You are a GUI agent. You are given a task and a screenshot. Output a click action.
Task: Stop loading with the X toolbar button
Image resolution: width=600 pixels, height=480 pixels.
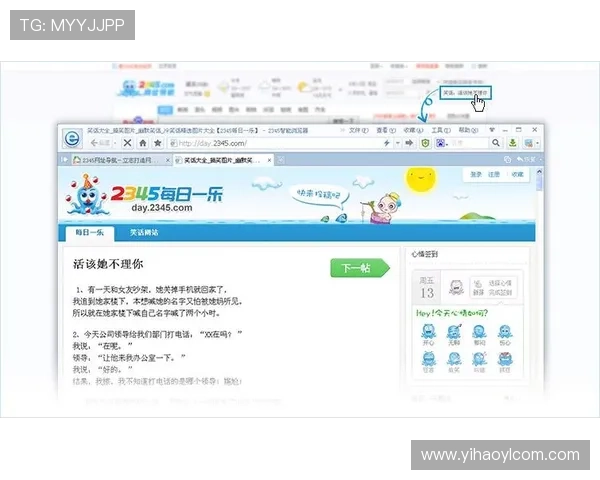(x=127, y=143)
